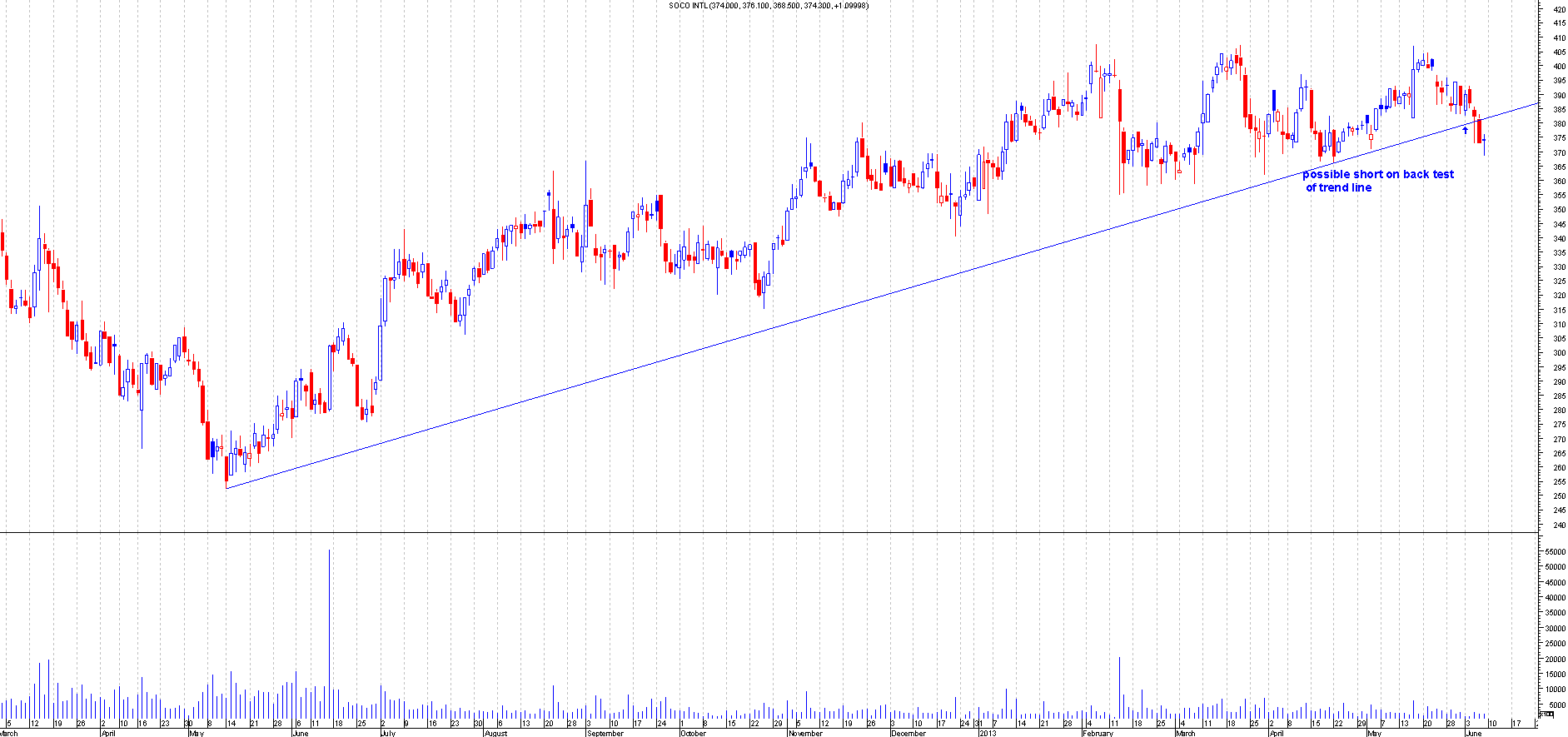Click the small blue up-arrow marker below trend line
This screenshot has height=737, width=1568.
click(x=1466, y=130)
